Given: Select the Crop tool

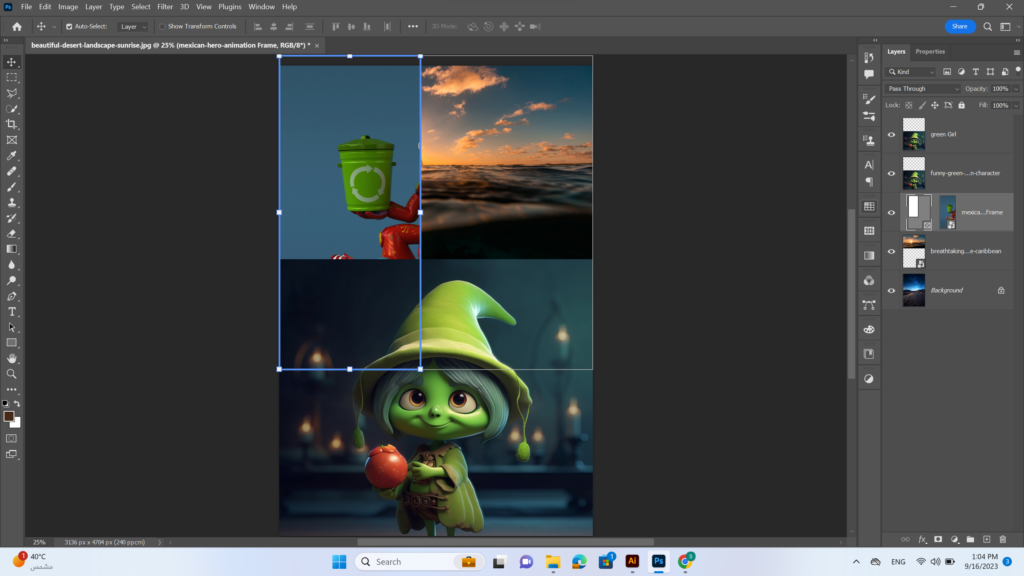Looking at the screenshot, I should 12,124.
